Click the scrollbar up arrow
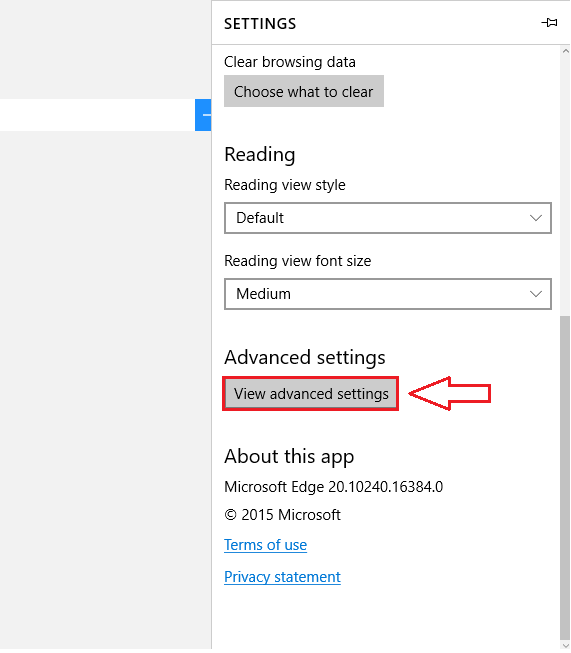571x653 pixels. pos(565,51)
